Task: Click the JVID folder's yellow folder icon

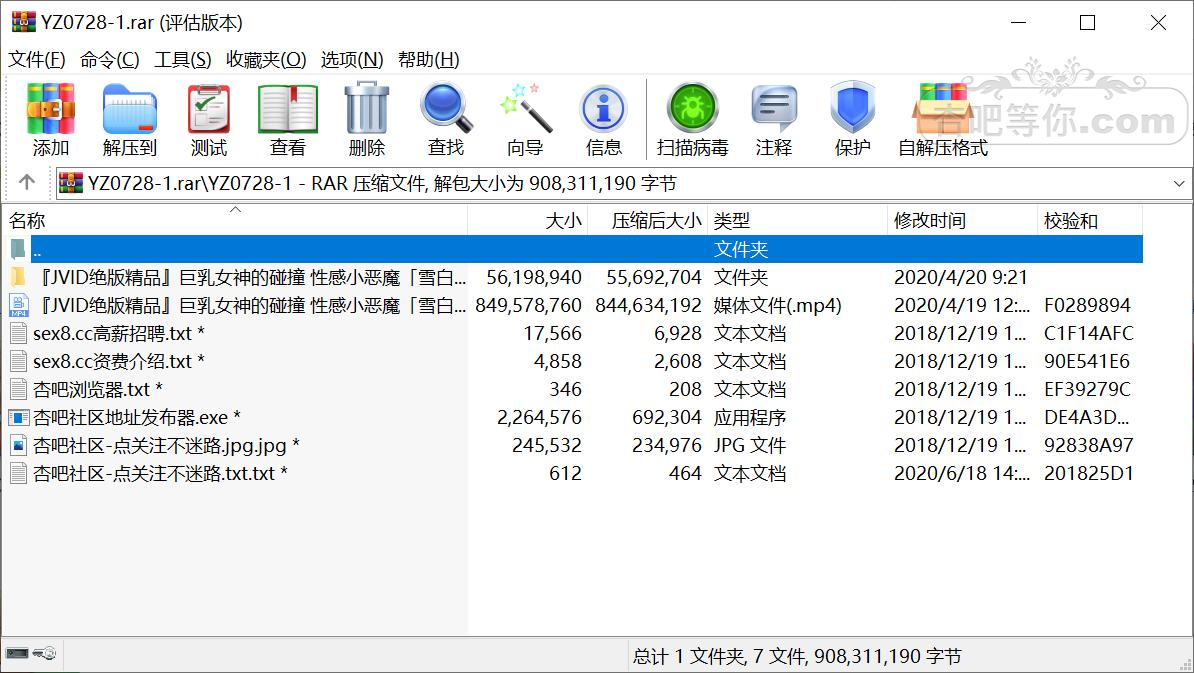Action: click(18, 277)
